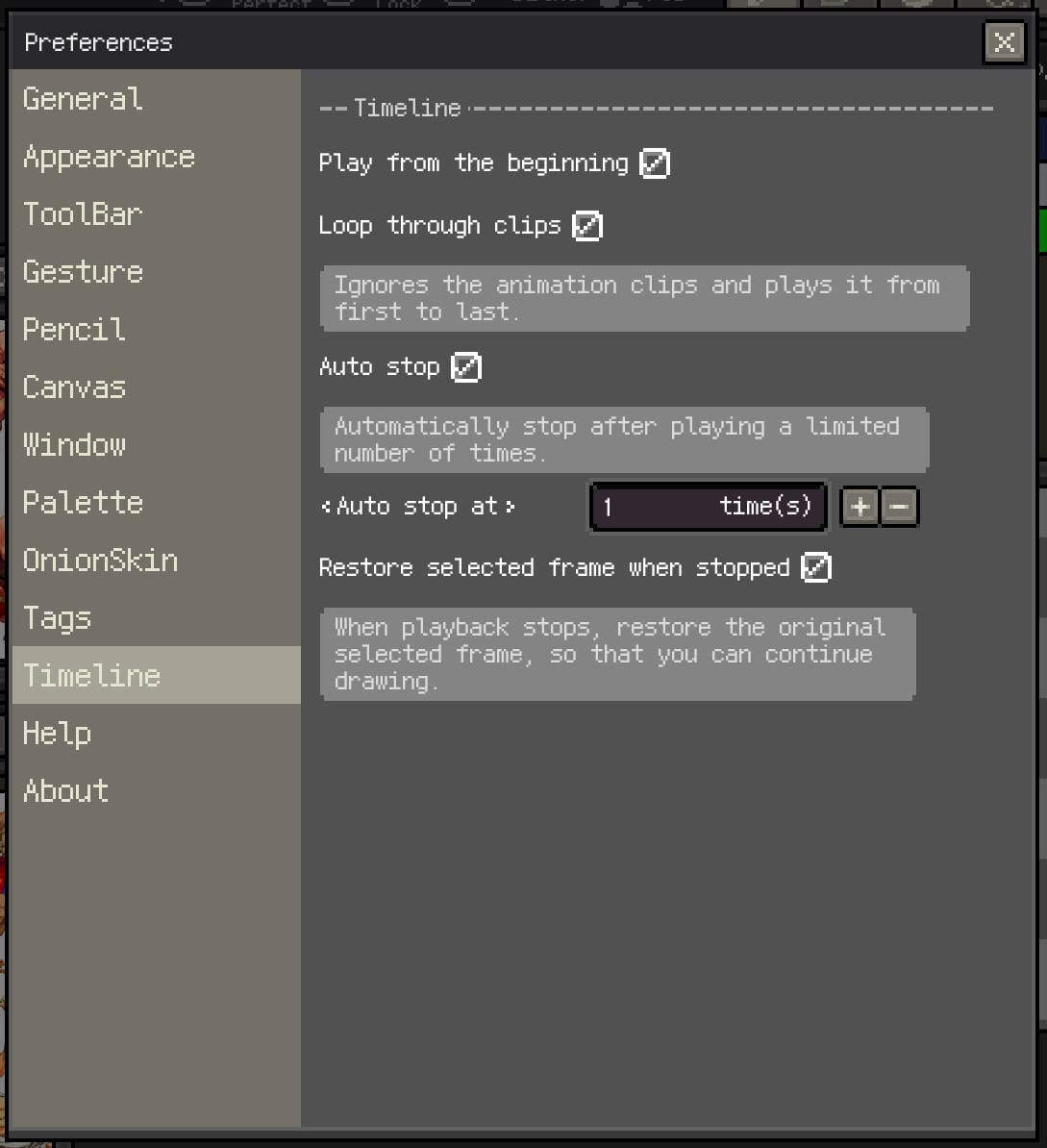1047x1148 pixels.
Task: Click the left arrow beside Auto stop at
Action: pyautogui.click(x=325, y=507)
